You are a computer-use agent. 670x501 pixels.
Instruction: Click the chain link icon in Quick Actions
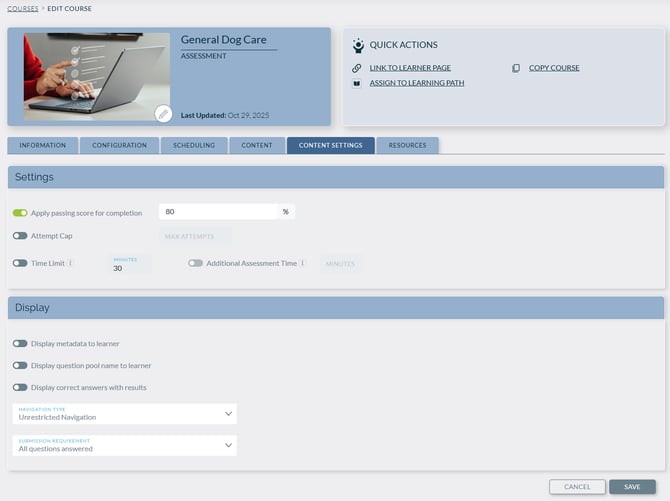pos(357,68)
